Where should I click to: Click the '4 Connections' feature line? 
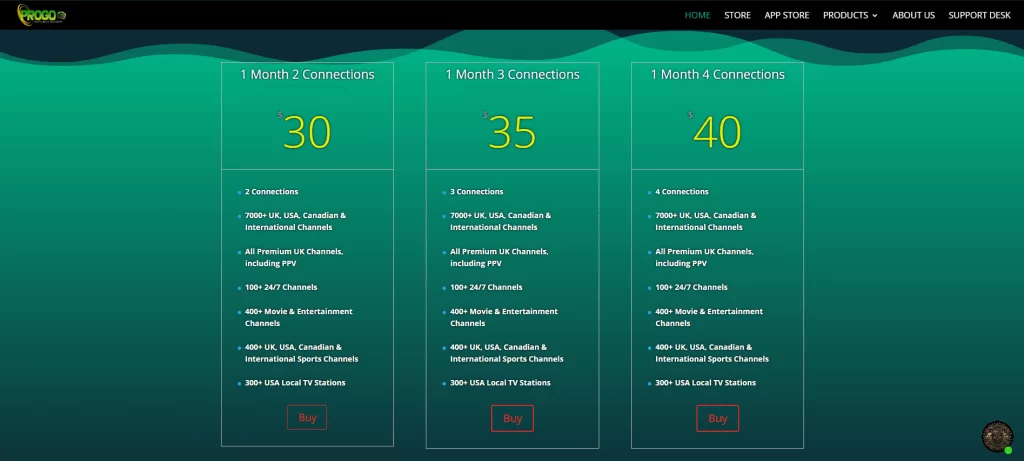pos(682,192)
